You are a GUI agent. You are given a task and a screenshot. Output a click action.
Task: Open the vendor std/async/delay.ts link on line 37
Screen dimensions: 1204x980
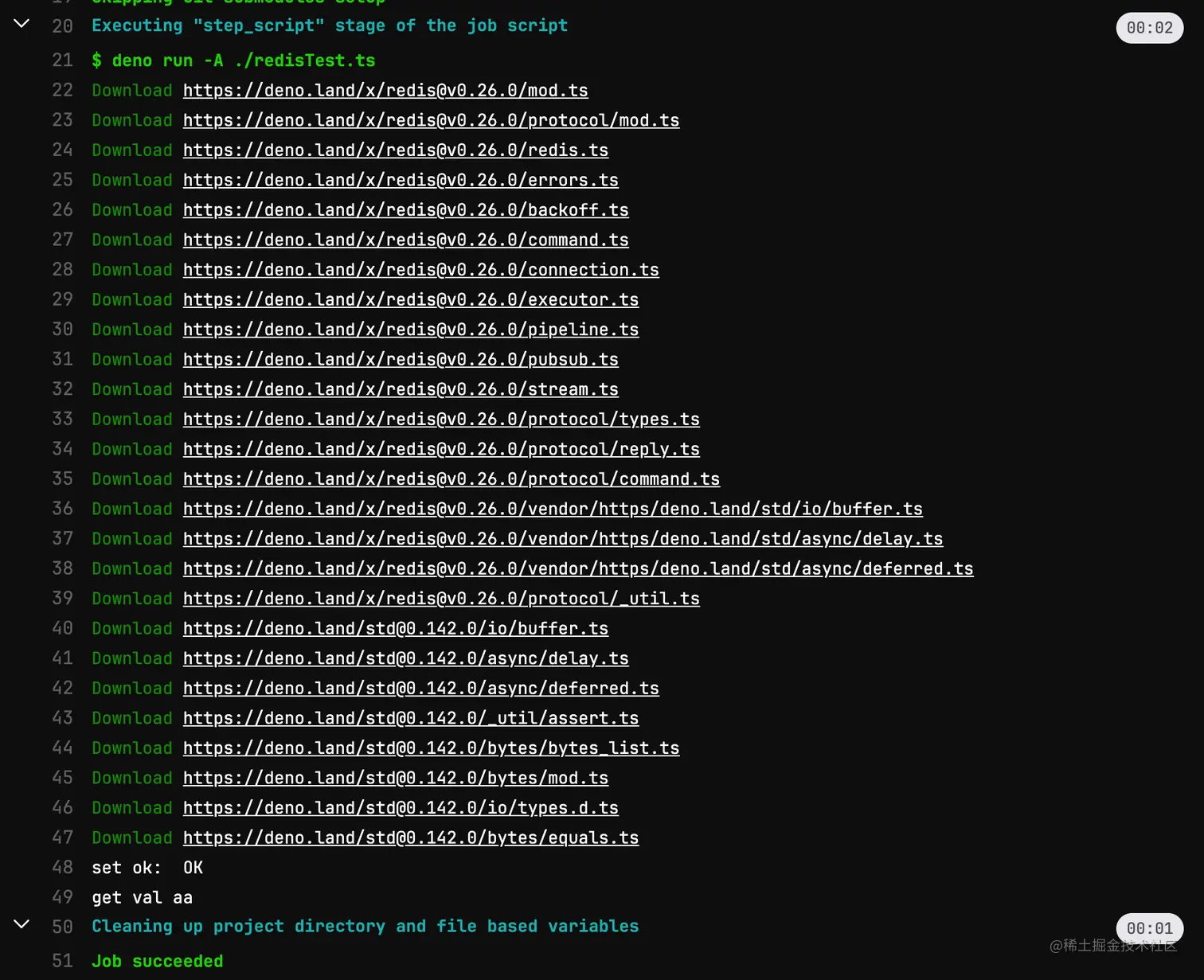point(563,539)
